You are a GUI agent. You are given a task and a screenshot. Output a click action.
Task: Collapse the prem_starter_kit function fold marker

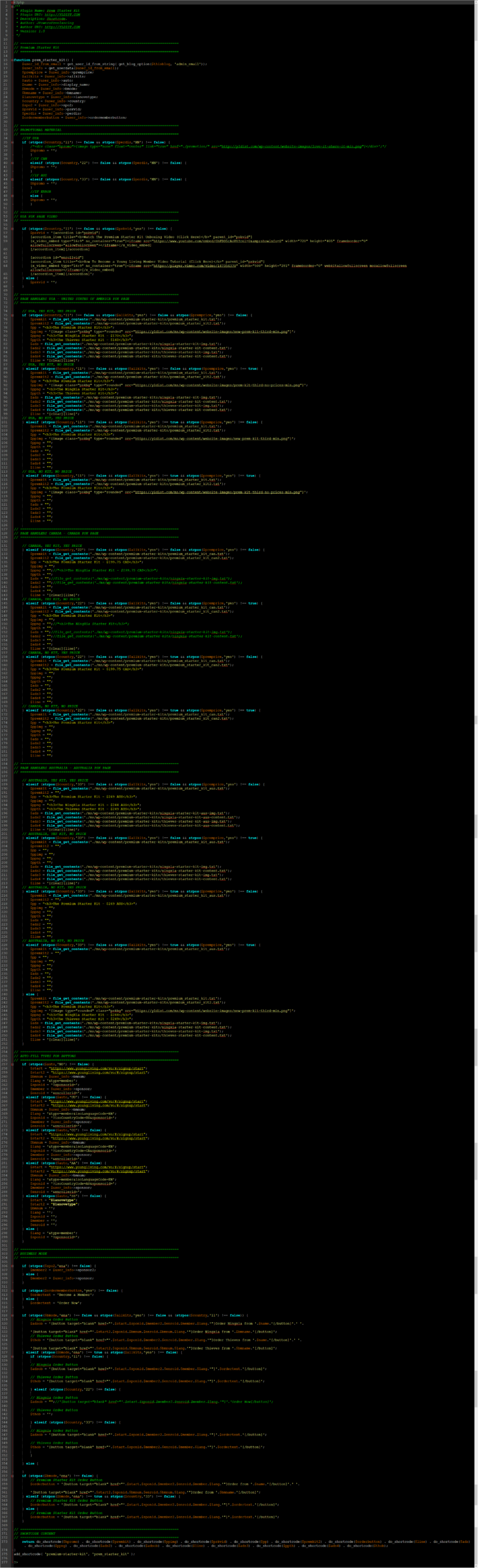[x=12, y=60]
